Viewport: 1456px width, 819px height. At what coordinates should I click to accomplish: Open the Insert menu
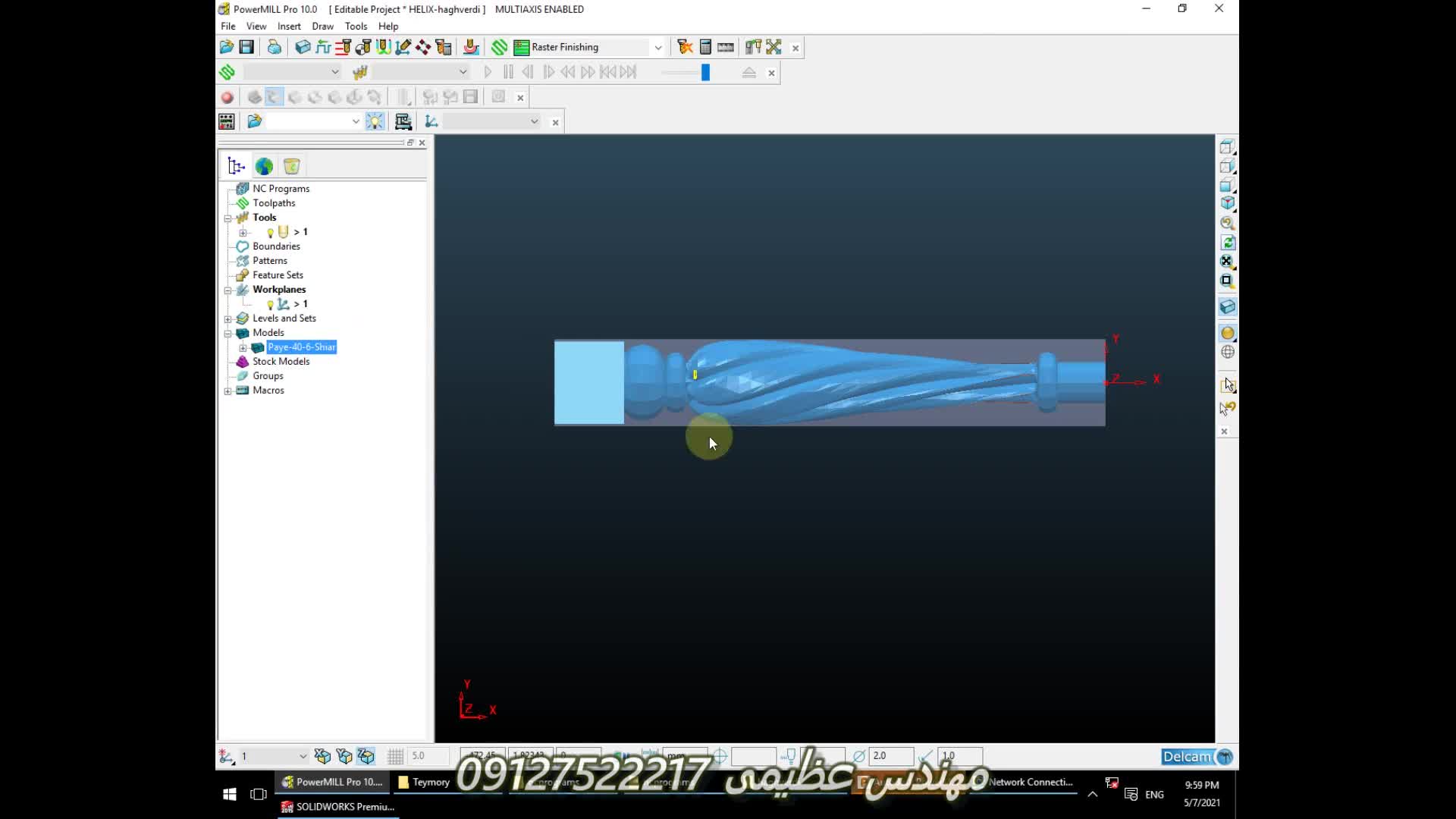[289, 26]
